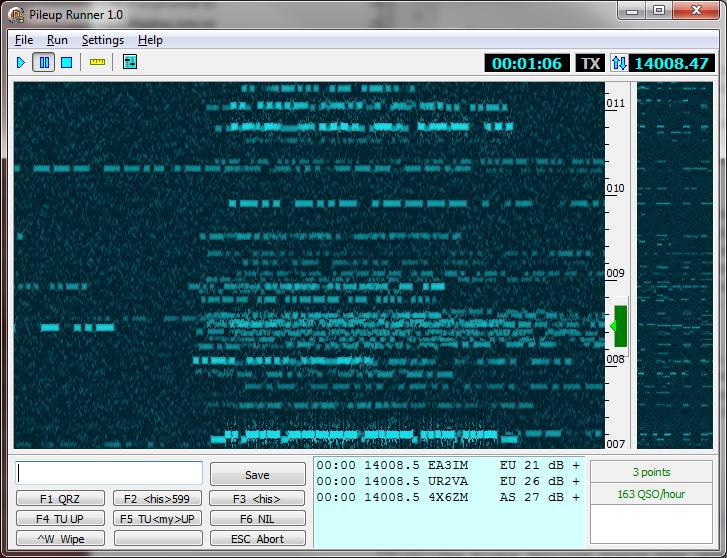Open the Settings menu
Image resolution: width=727 pixels, height=558 pixels.
click(103, 40)
